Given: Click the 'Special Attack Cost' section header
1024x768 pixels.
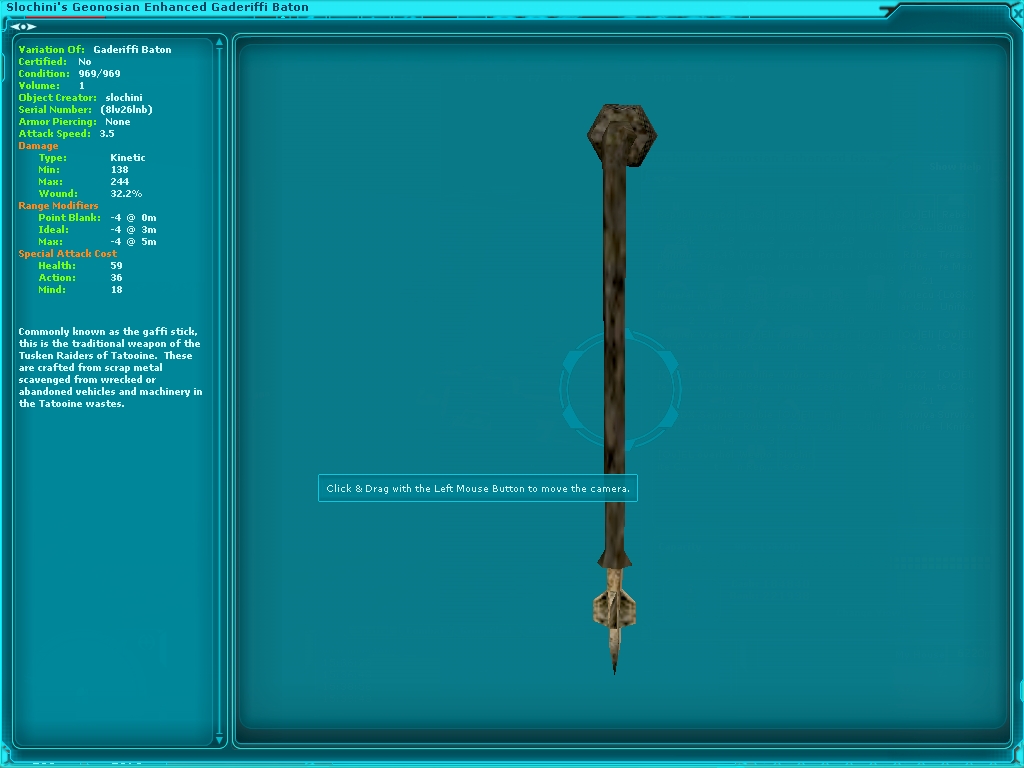Looking at the screenshot, I should point(68,254).
